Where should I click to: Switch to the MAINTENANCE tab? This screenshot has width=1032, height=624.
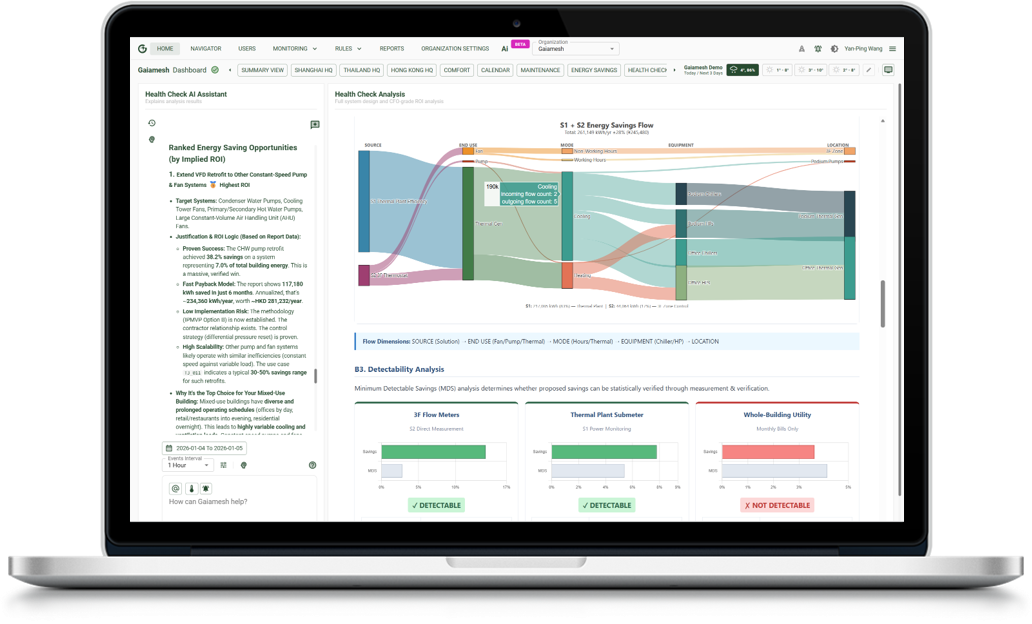[540, 70]
